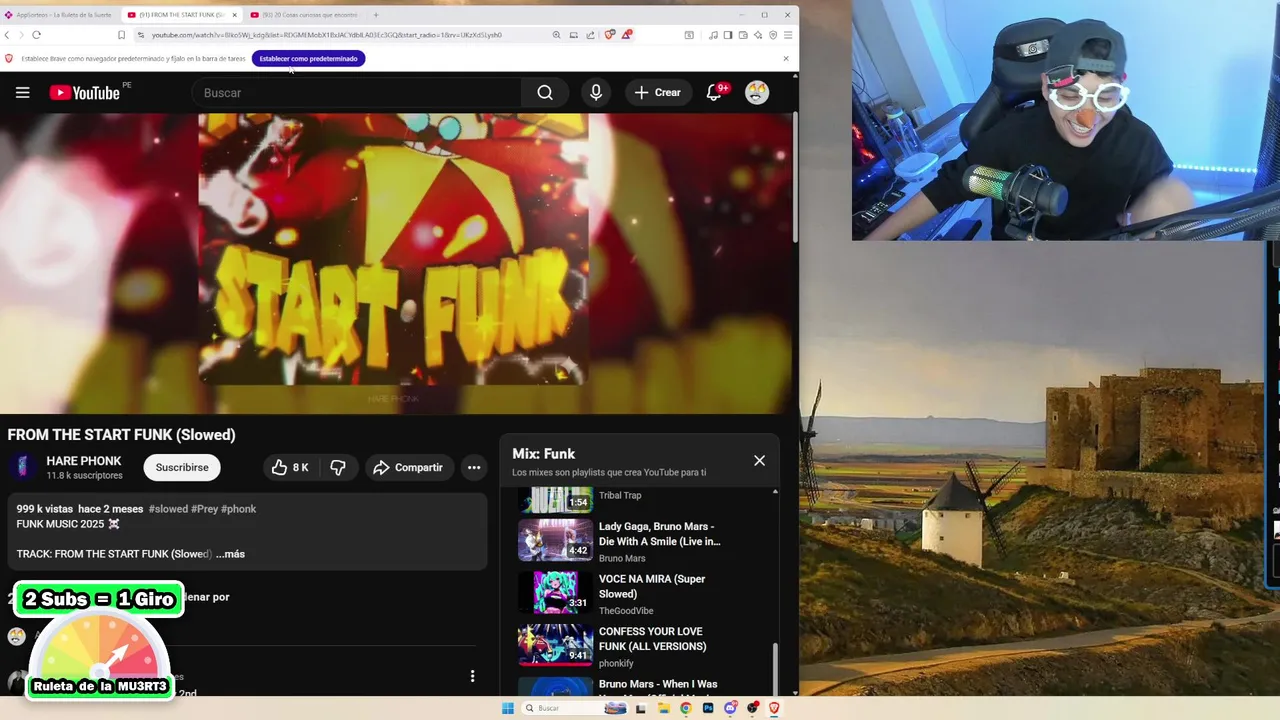Share the video via Compartir
The image size is (1280, 720).
click(x=408, y=467)
